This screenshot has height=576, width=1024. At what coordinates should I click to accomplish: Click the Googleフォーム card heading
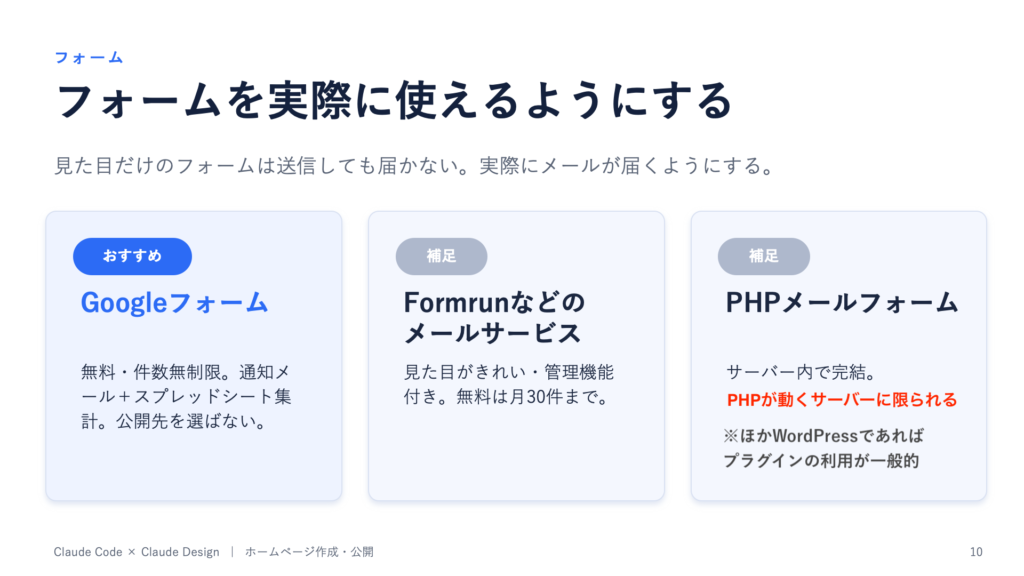174,303
